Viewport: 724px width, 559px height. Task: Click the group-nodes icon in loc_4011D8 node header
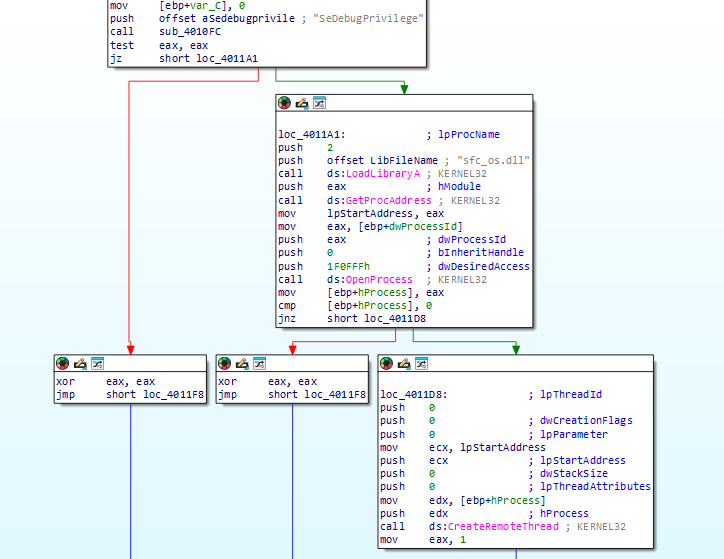click(421, 363)
